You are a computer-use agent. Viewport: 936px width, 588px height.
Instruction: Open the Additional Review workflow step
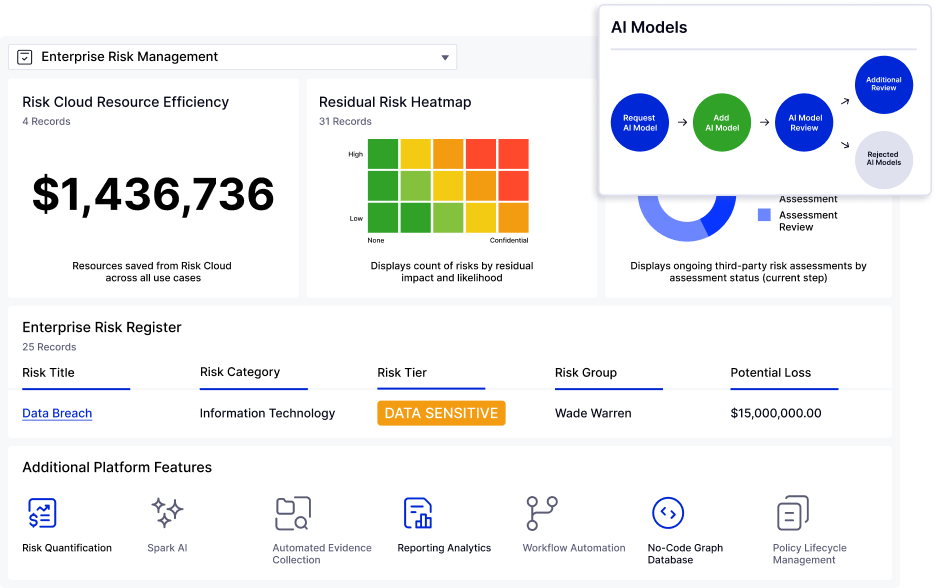tap(883, 85)
